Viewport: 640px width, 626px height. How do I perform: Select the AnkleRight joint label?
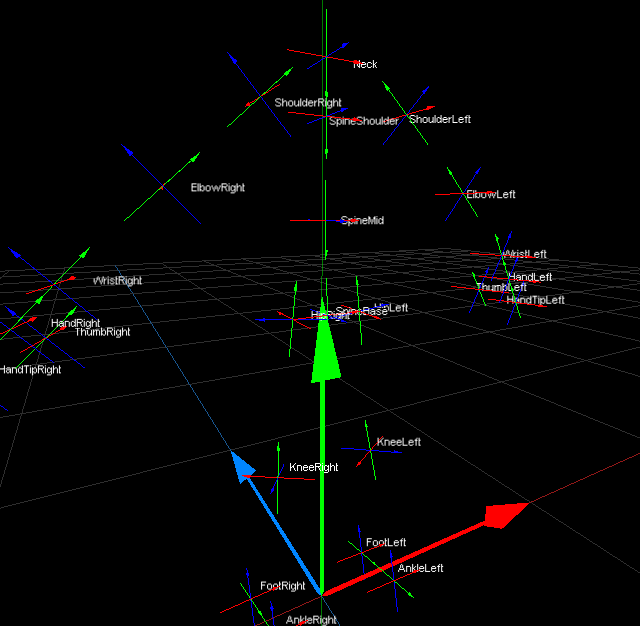point(311,620)
